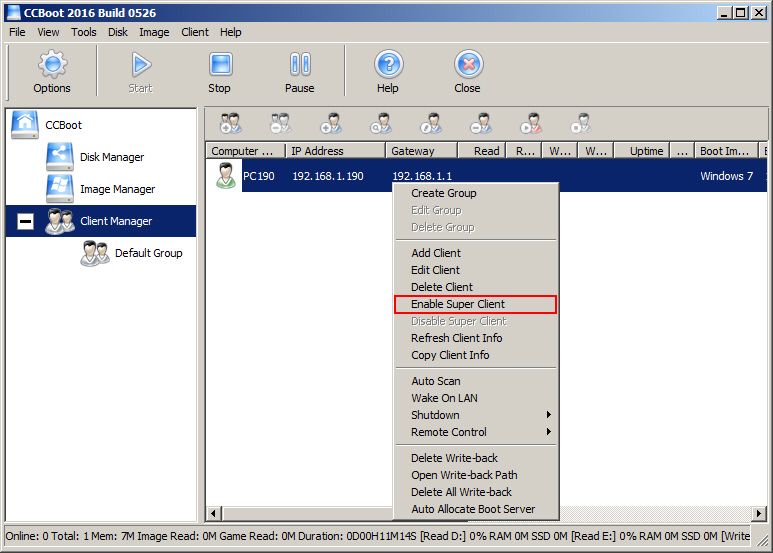Open the View menu
Screen dimensions: 773x553
coord(48,32)
